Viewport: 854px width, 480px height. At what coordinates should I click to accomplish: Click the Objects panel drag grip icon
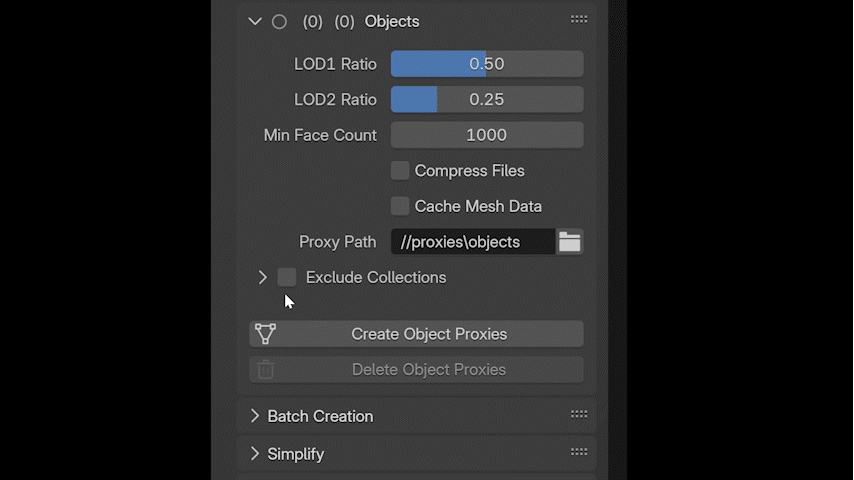(x=579, y=20)
